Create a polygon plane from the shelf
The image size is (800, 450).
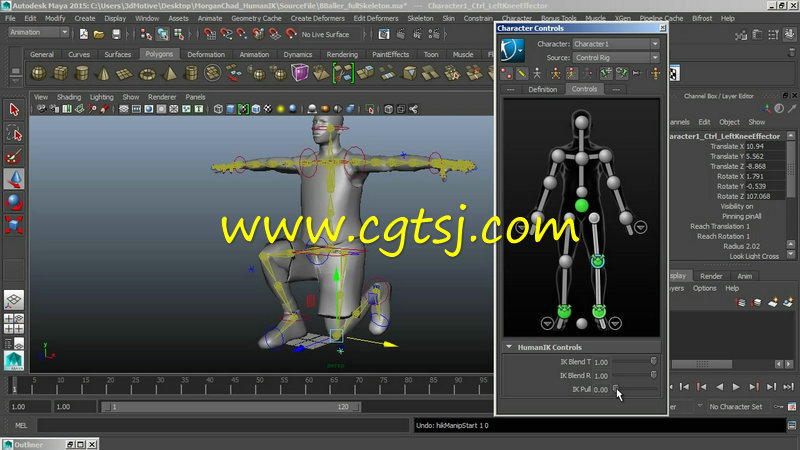coord(124,73)
